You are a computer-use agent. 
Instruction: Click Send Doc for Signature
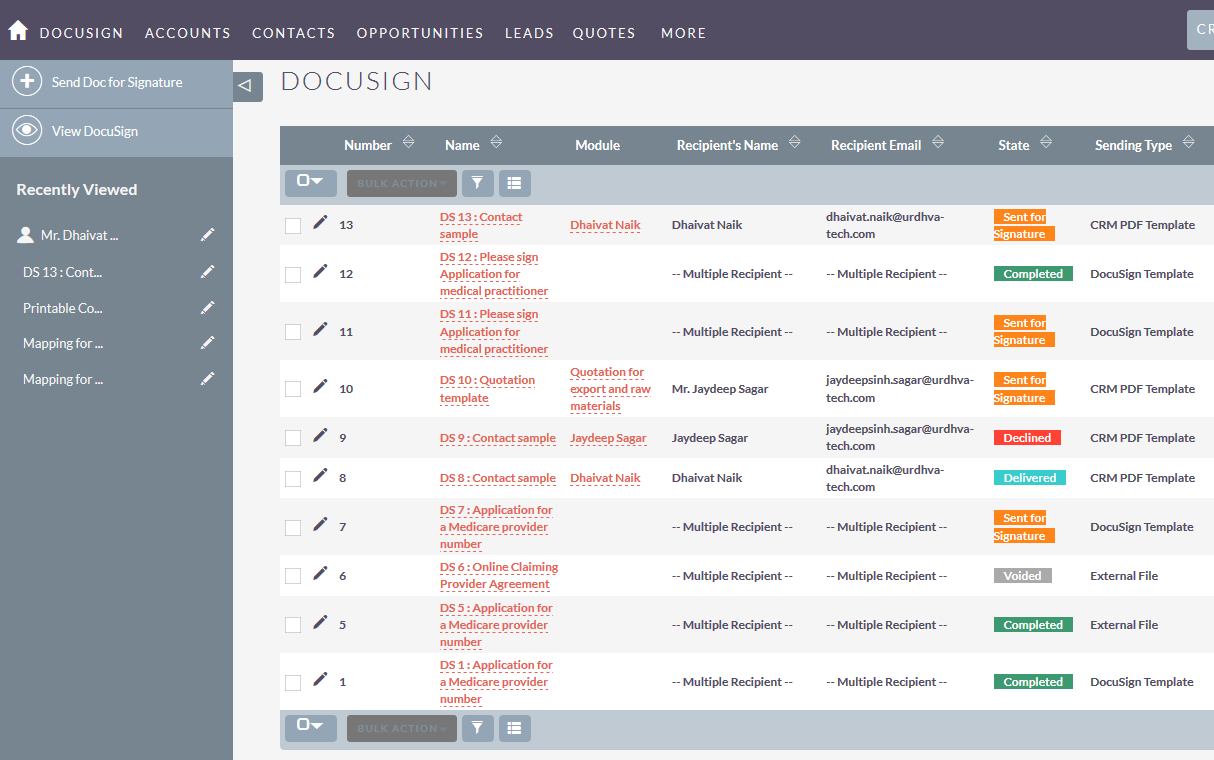coord(116,83)
